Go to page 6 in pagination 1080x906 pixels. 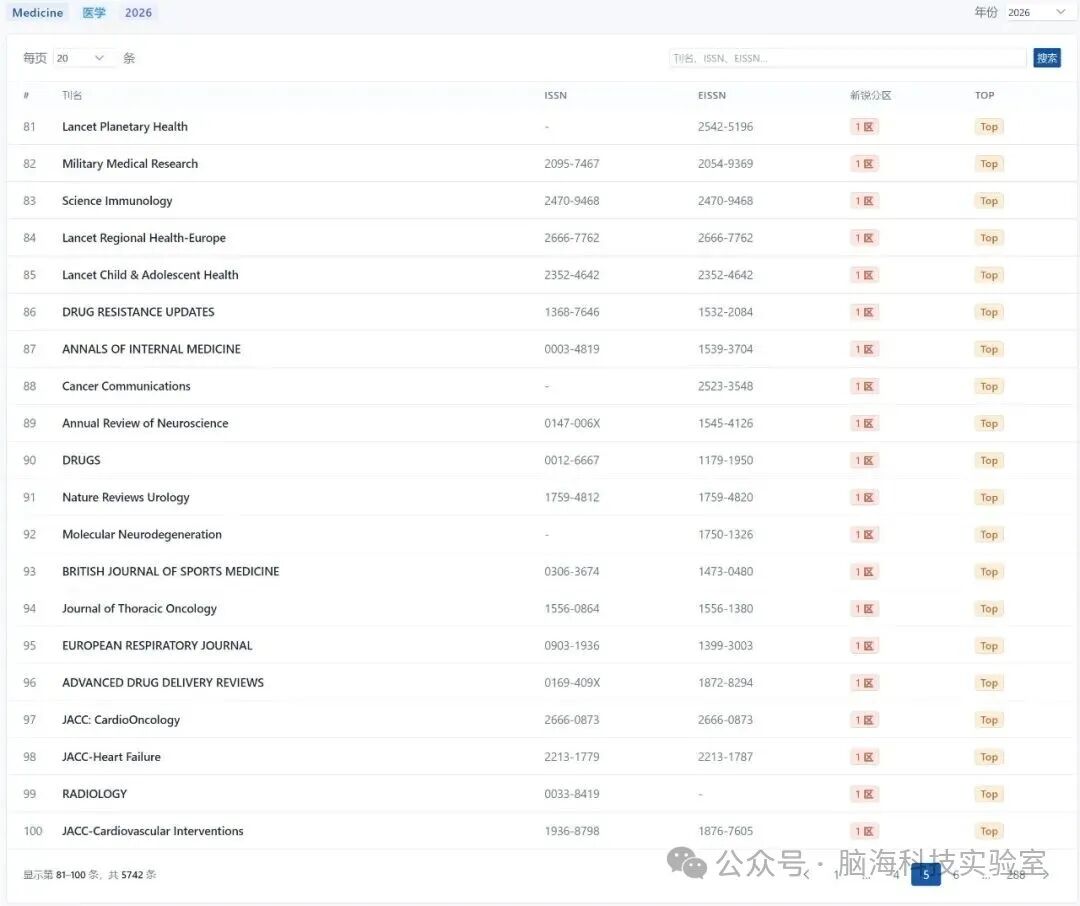point(956,875)
